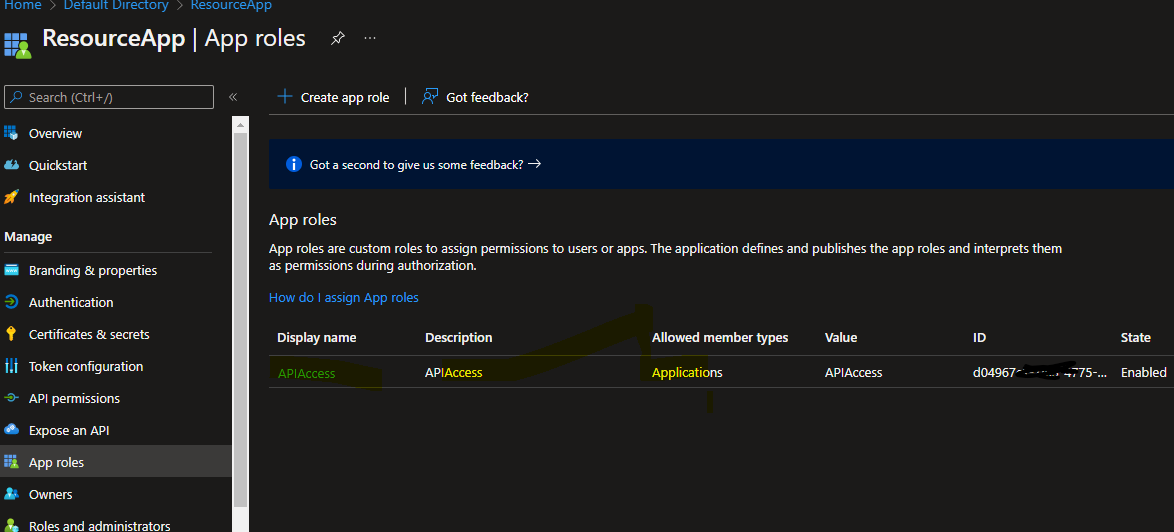Click the Quickstart cloud icon
The image size is (1174, 532).
(x=12, y=165)
